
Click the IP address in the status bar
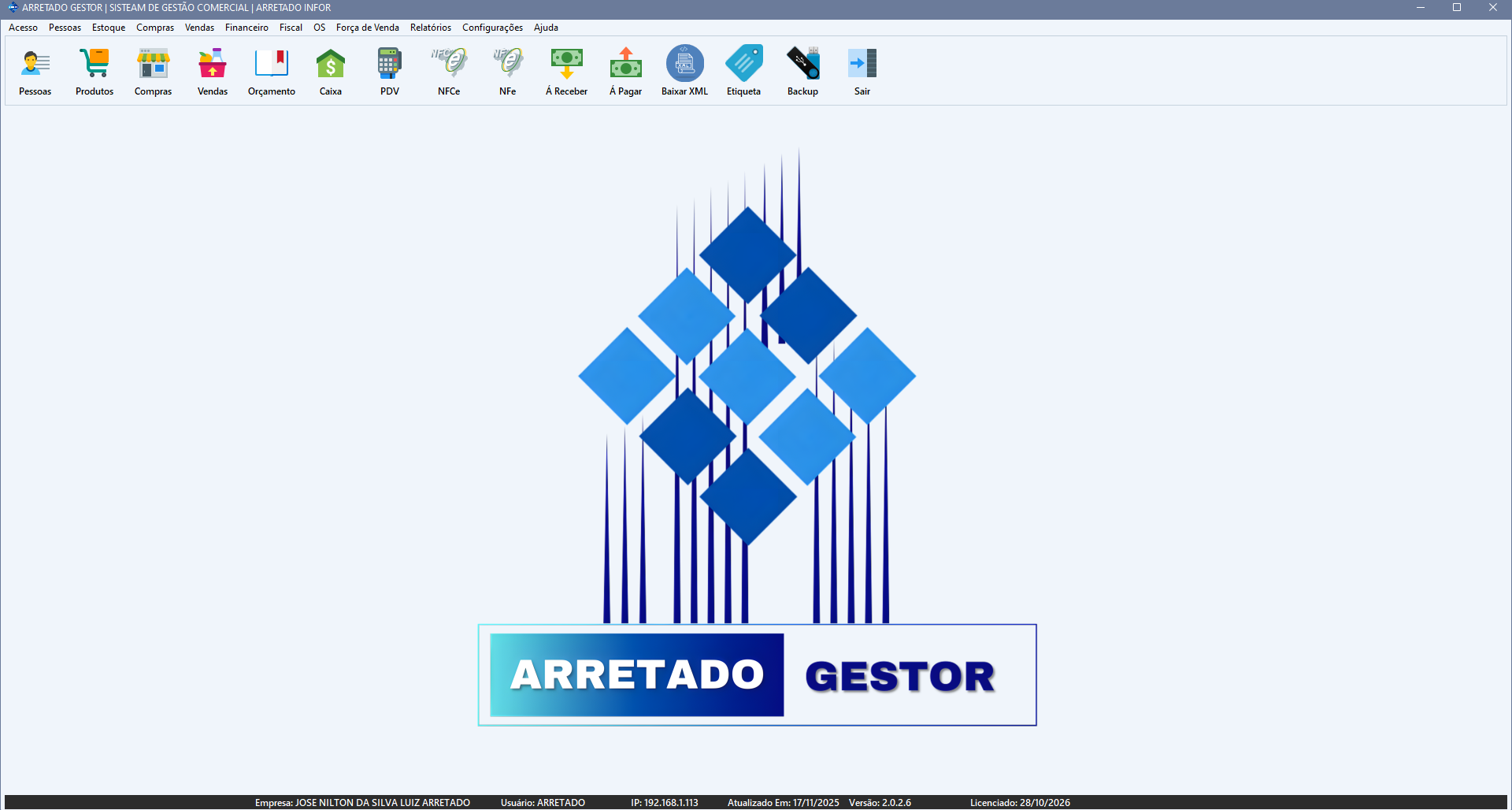(x=664, y=802)
